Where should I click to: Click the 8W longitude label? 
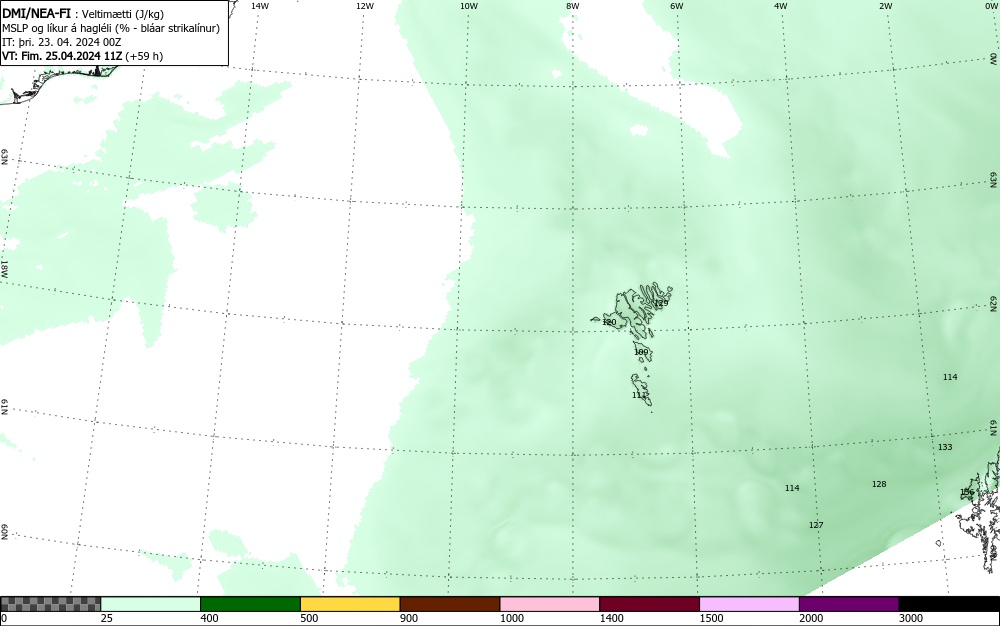coord(573,6)
